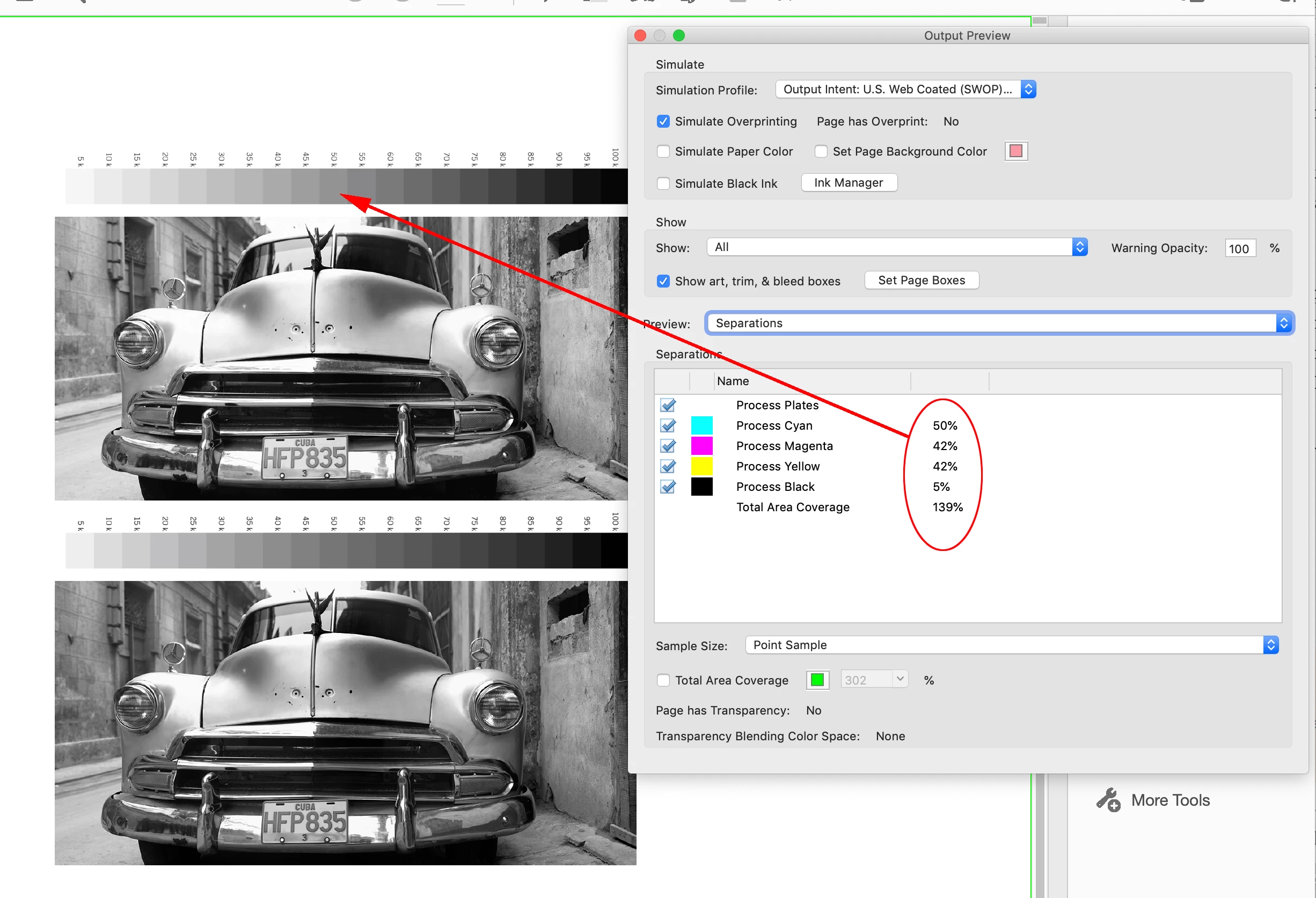Open the Simulation Profile dropdown

coord(905,90)
